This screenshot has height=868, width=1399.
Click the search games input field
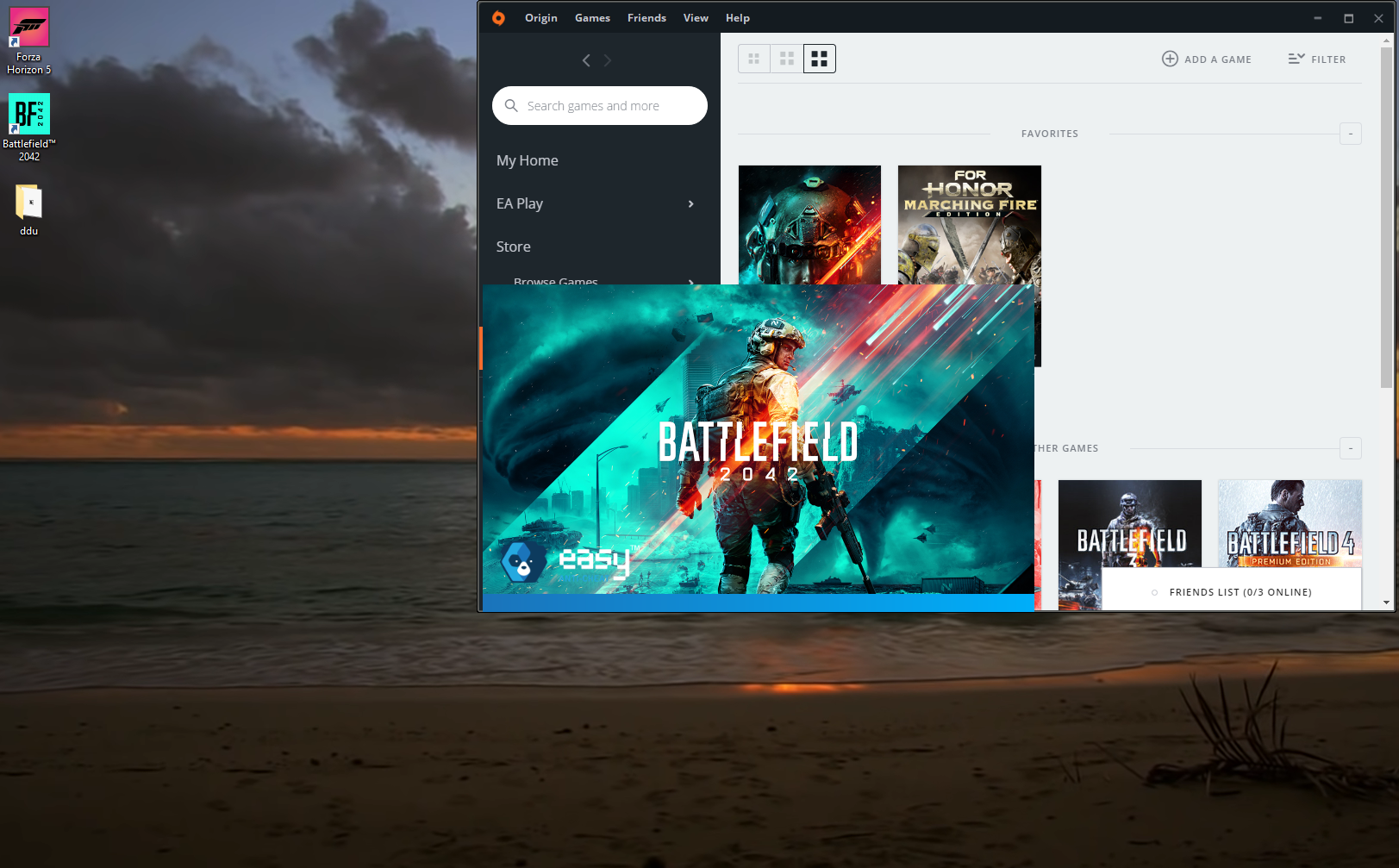[x=600, y=105]
